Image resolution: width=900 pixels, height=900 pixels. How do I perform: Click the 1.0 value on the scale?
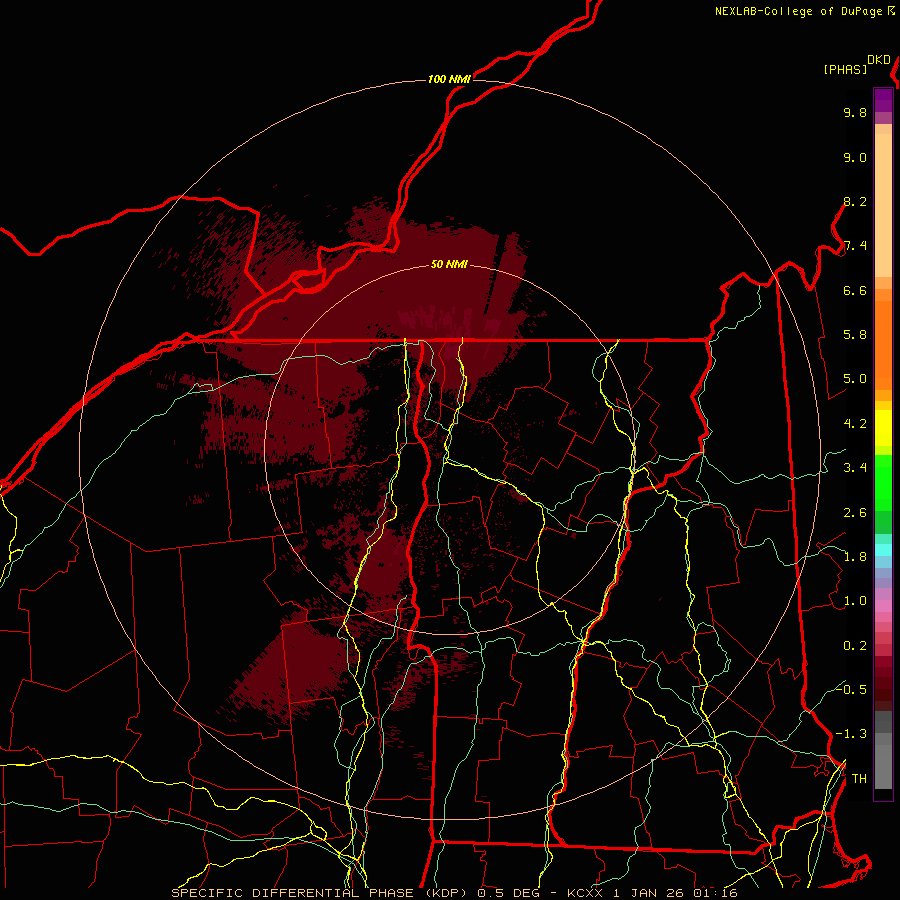855,601
